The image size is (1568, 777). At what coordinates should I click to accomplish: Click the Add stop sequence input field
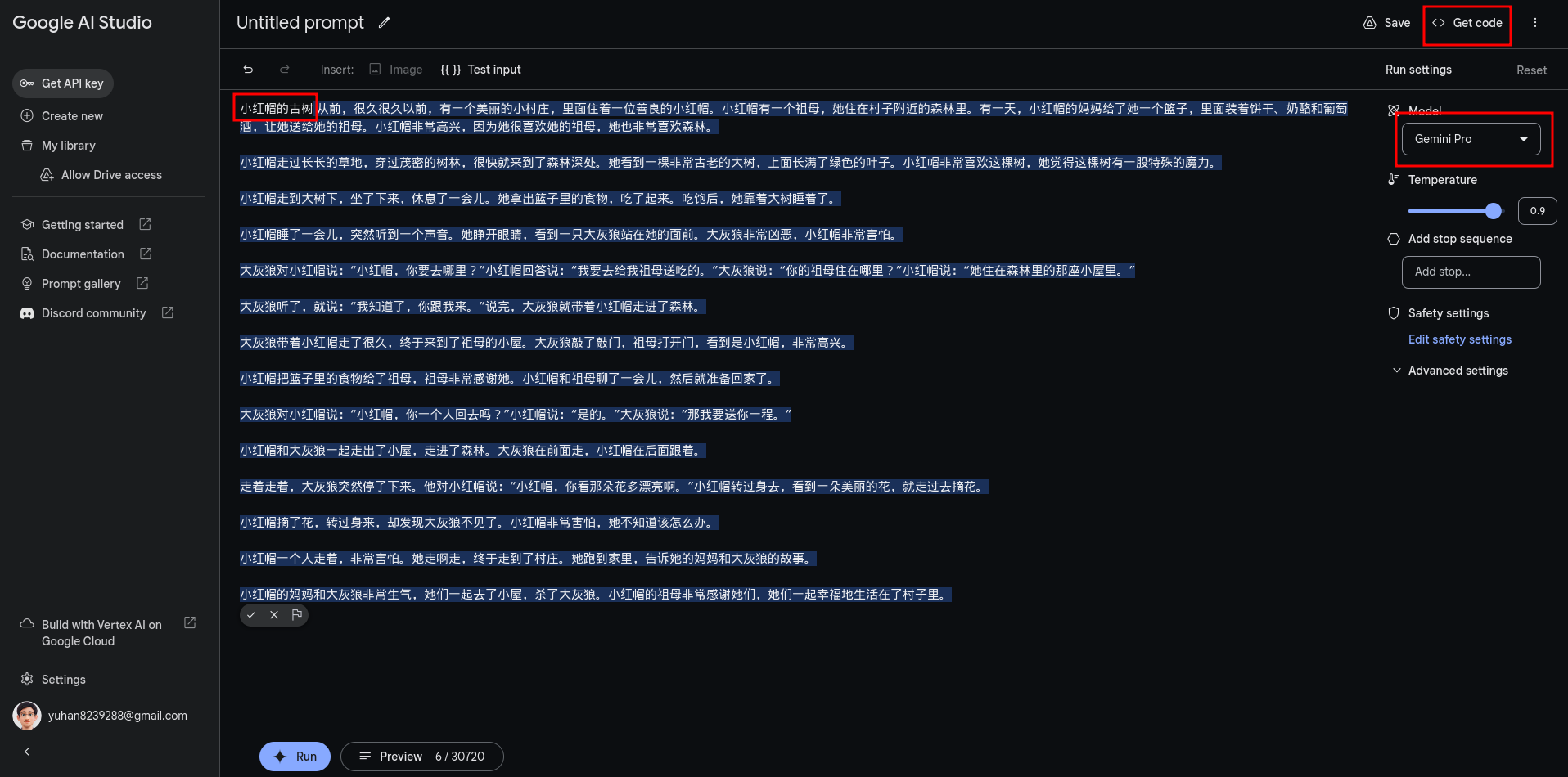click(x=1471, y=272)
